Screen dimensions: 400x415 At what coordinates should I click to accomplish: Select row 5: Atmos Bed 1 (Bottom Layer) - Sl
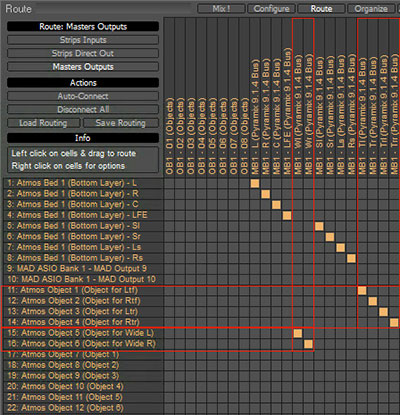click(84, 226)
